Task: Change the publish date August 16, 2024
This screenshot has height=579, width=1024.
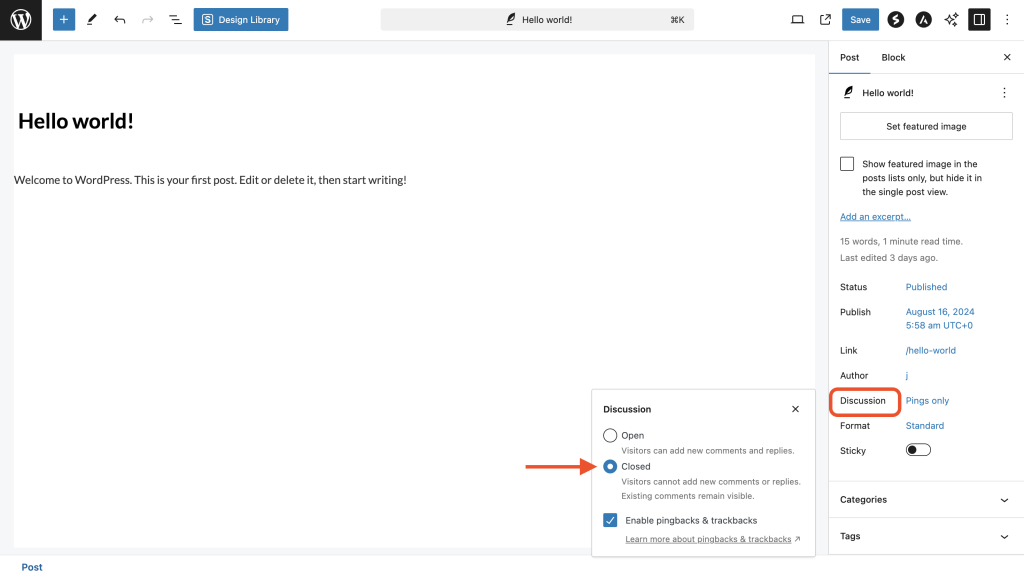Action: [940, 319]
